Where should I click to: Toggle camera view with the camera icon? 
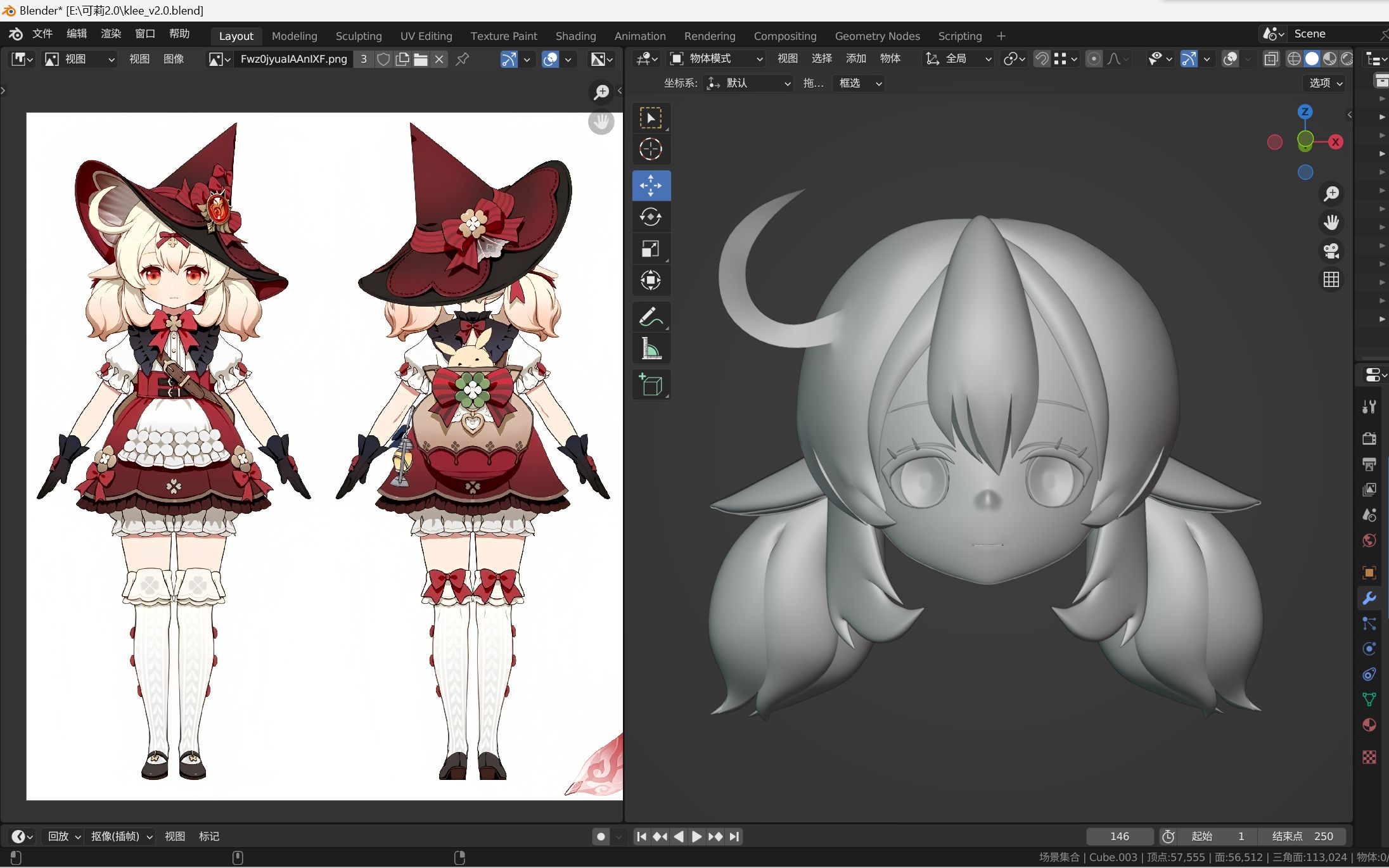1331,251
